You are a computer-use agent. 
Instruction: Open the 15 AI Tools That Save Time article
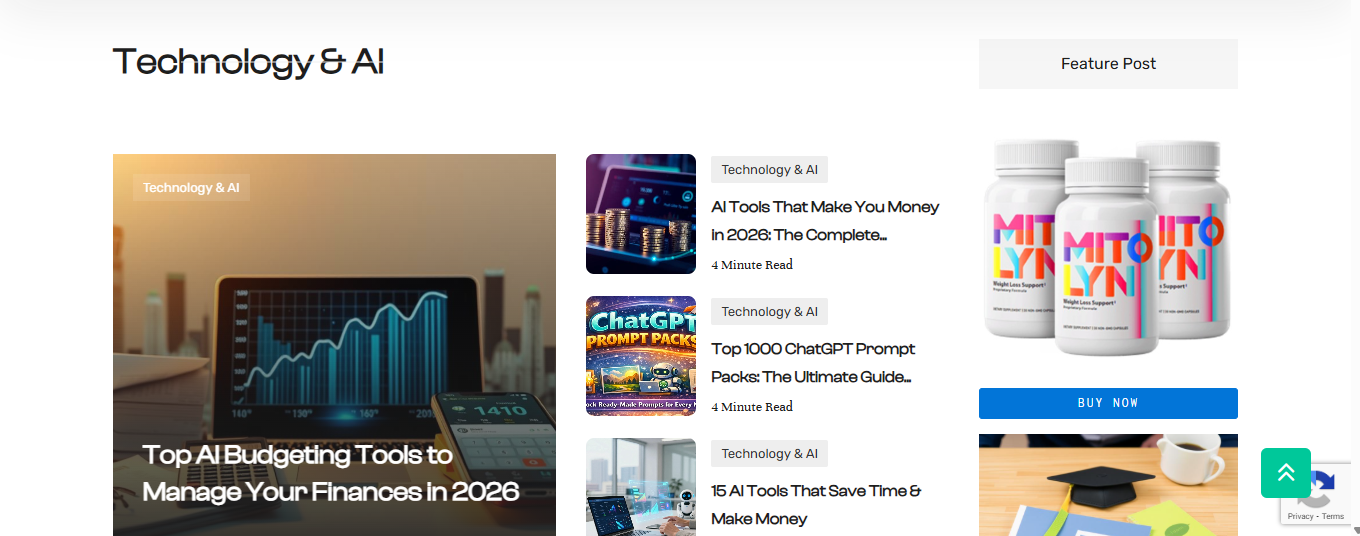pyautogui.click(x=816, y=505)
